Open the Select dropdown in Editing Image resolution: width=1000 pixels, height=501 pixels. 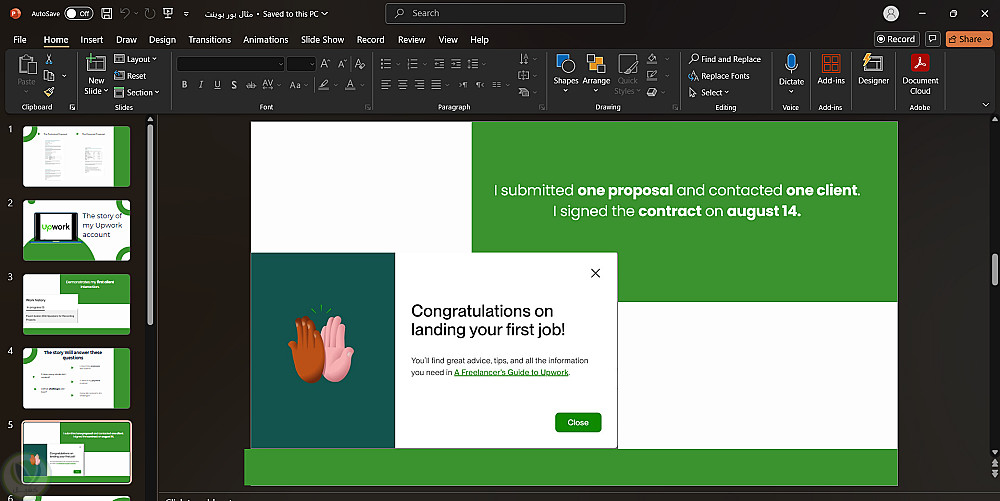click(x=709, y=92)
